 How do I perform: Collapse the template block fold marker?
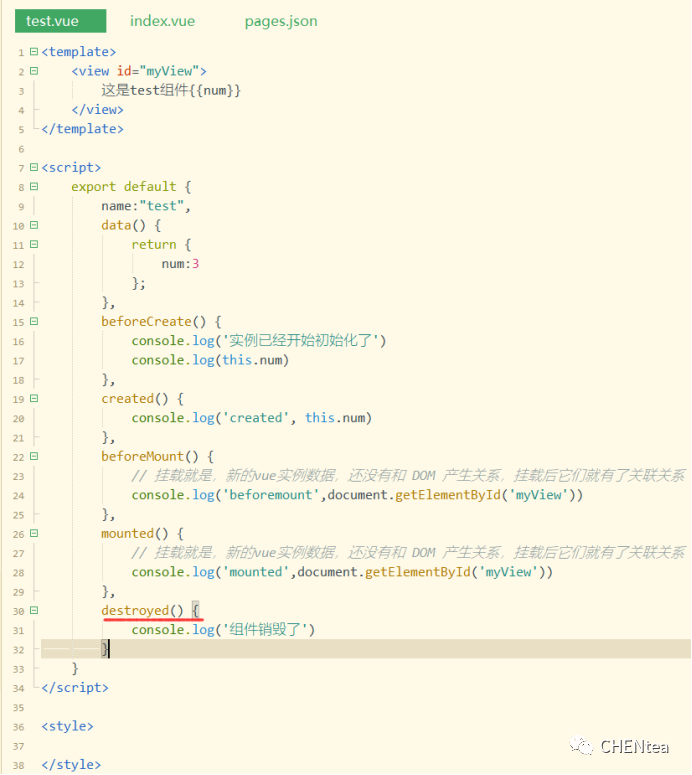(x=34, y=52)
